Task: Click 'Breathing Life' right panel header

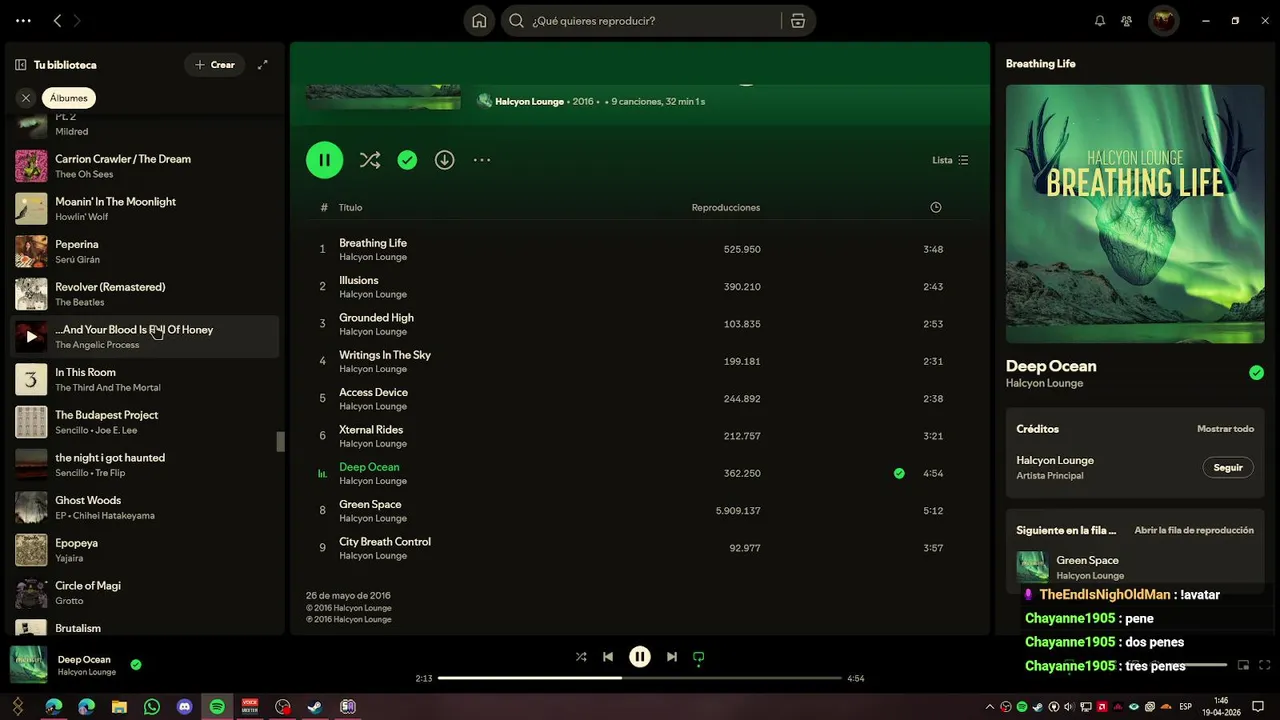Action: (1040, 63)
